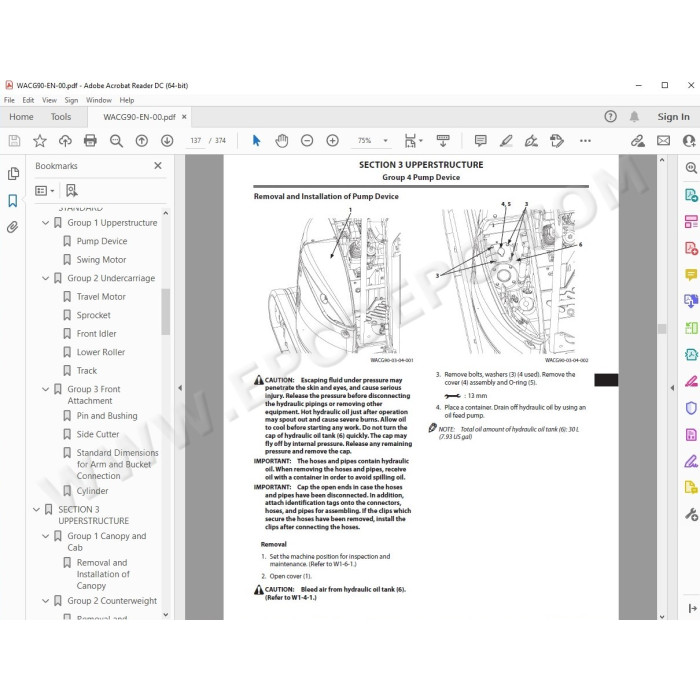This screenshot has width=700, height=700.
Task: Open the Window menu
Action: [99, 100]
